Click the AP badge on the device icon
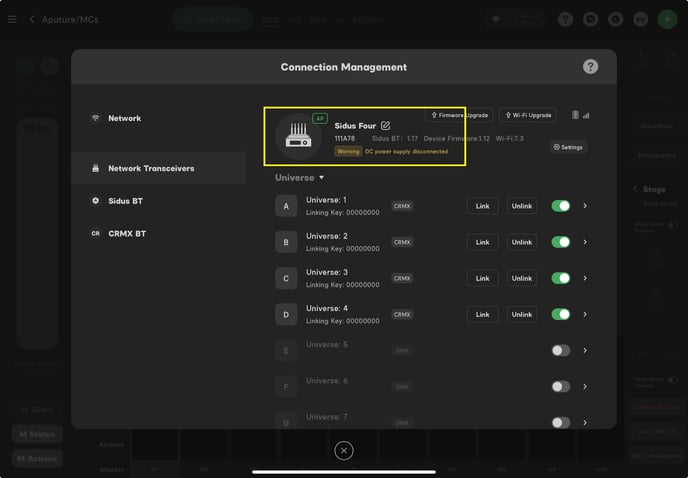688x478 pixels. coord(320,119)
